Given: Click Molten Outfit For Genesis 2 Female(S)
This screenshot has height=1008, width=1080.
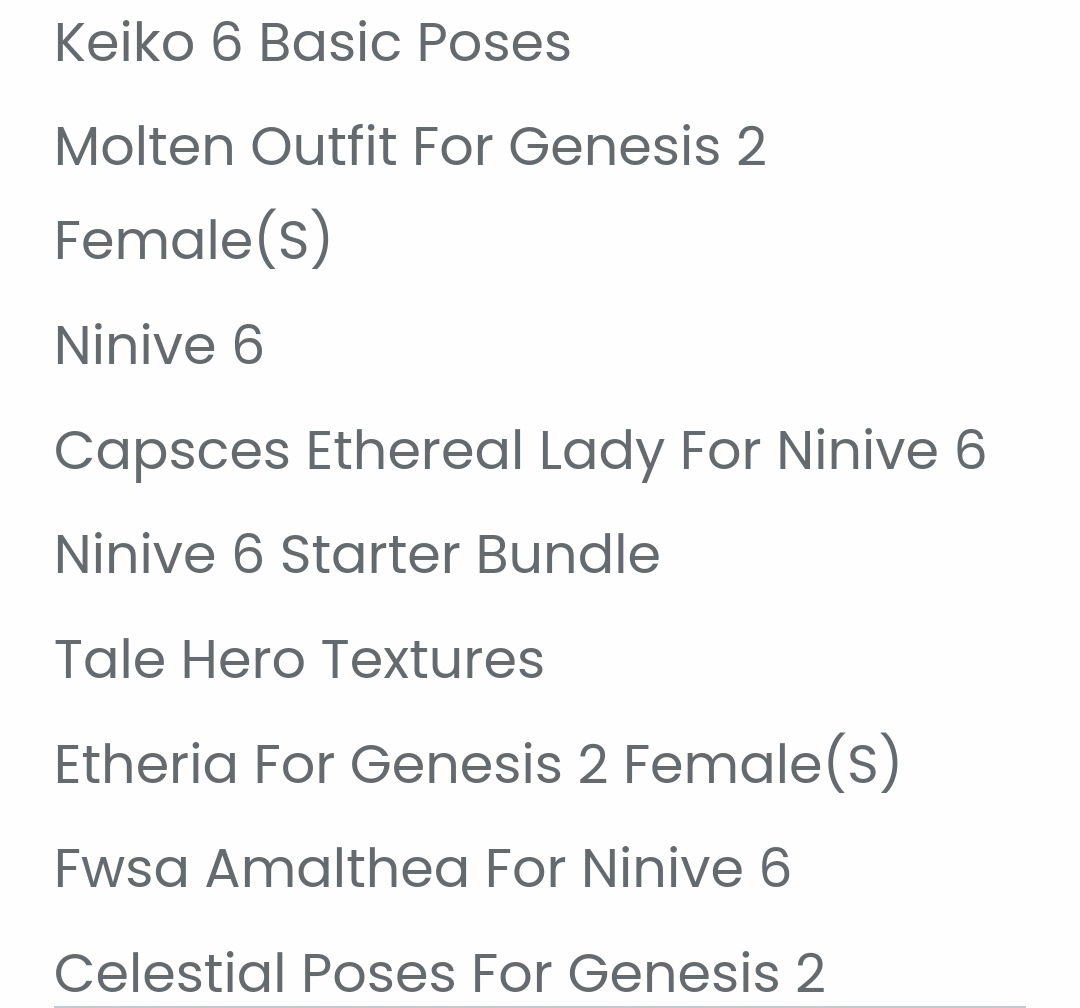Looking at the screenshot, I should tap(410, 147).
